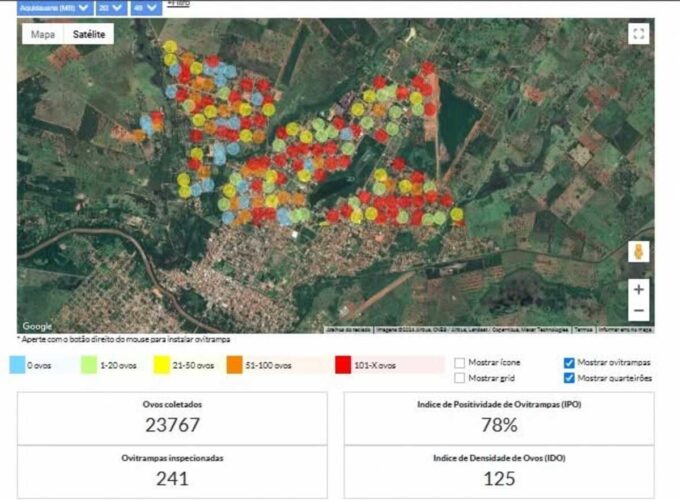Switch to the Mapa map view

pos(43,34)
